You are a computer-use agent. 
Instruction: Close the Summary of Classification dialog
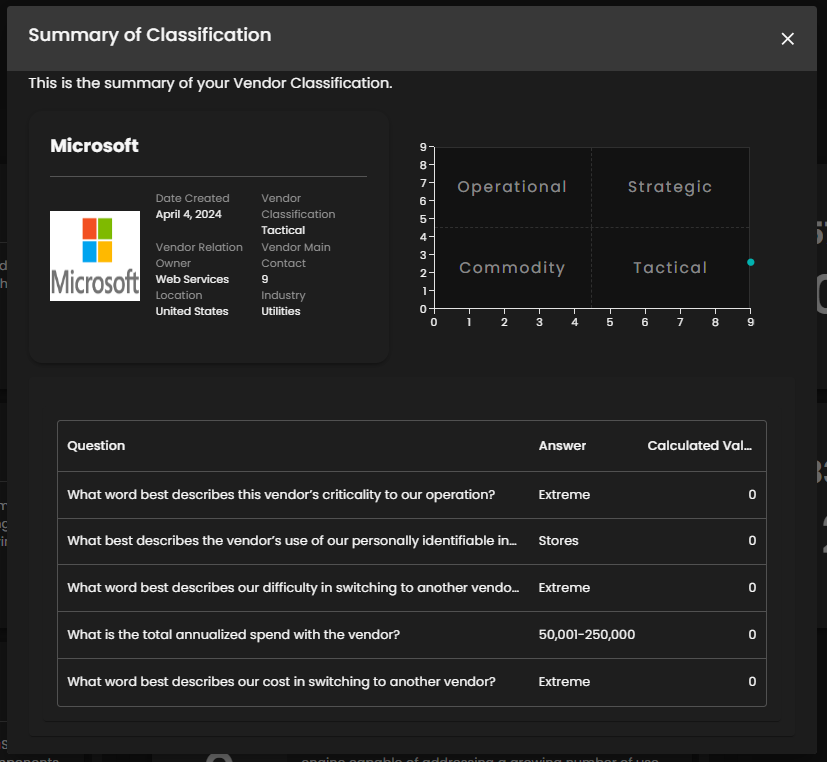coord(787,39)
